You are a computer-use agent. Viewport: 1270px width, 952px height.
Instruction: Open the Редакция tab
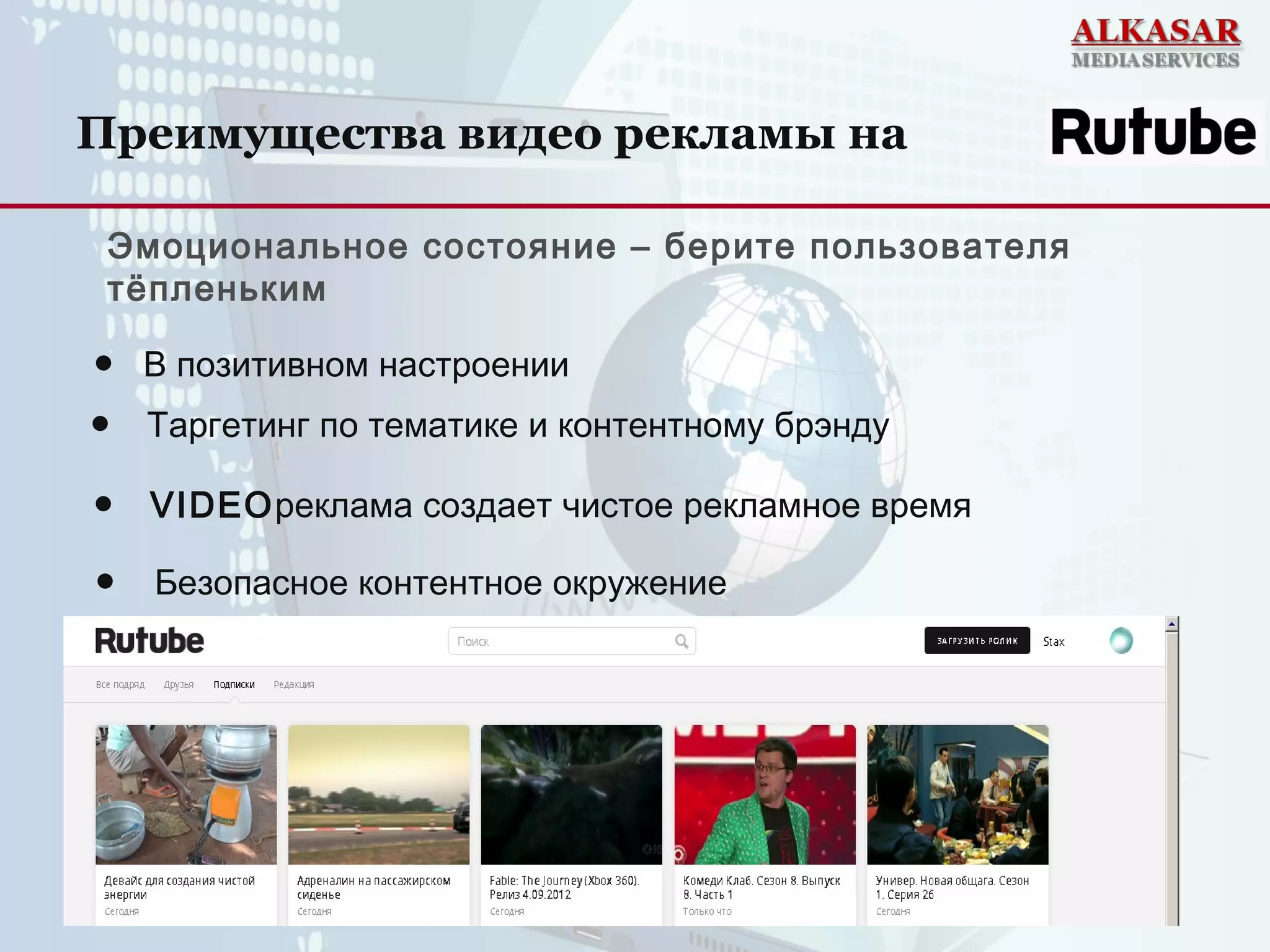(294, 685)
